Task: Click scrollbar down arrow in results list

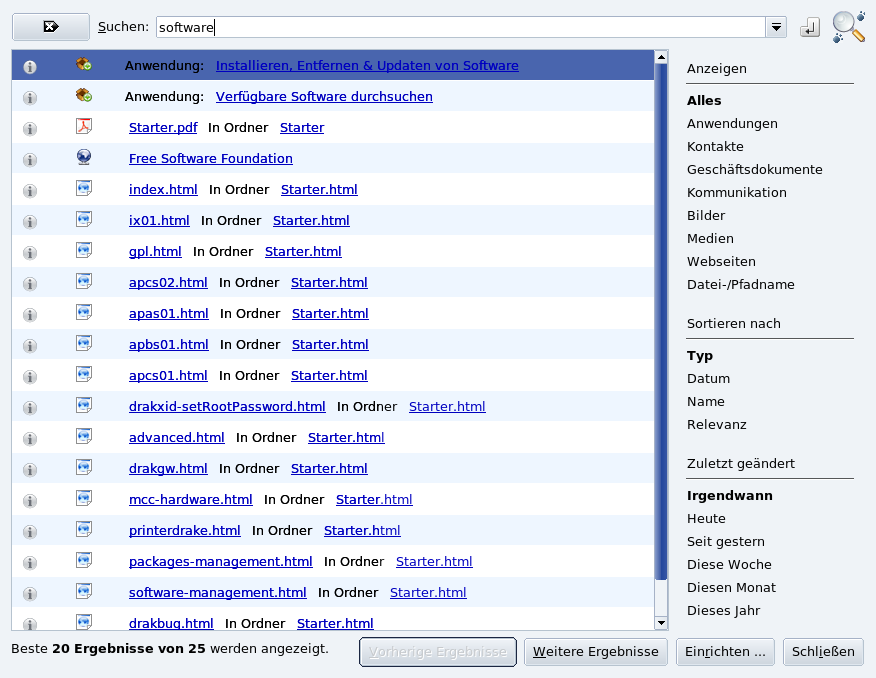Action: 660,623
